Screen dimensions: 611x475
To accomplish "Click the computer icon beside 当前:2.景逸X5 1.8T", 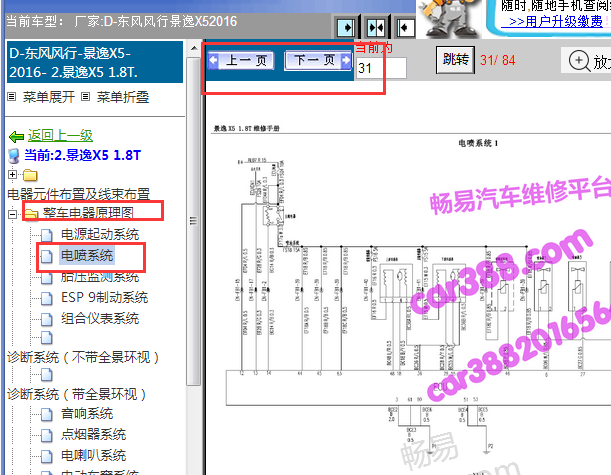I will 14,155.
